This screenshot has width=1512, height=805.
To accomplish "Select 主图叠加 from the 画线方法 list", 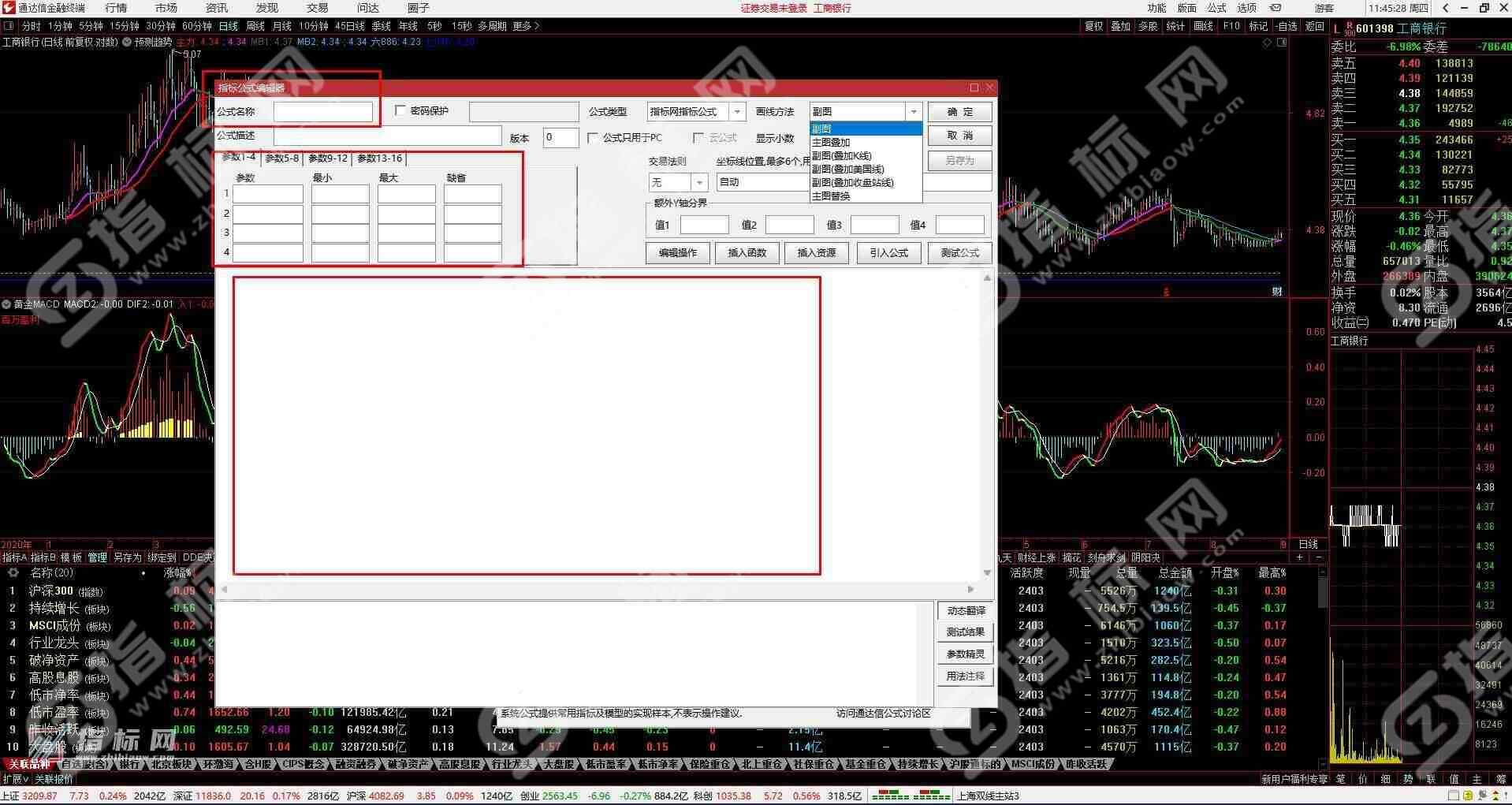I will coord(831,143).
